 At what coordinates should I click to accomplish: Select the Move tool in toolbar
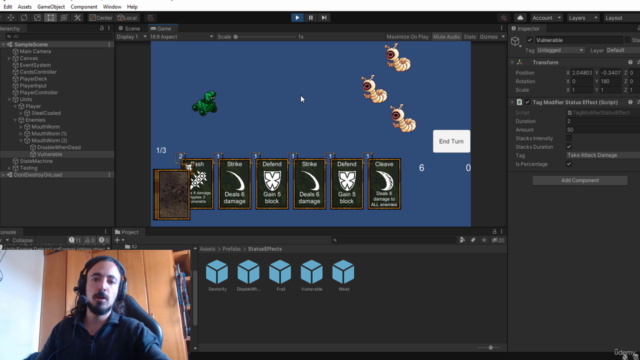pyautogui.click(x=11, y=18)
